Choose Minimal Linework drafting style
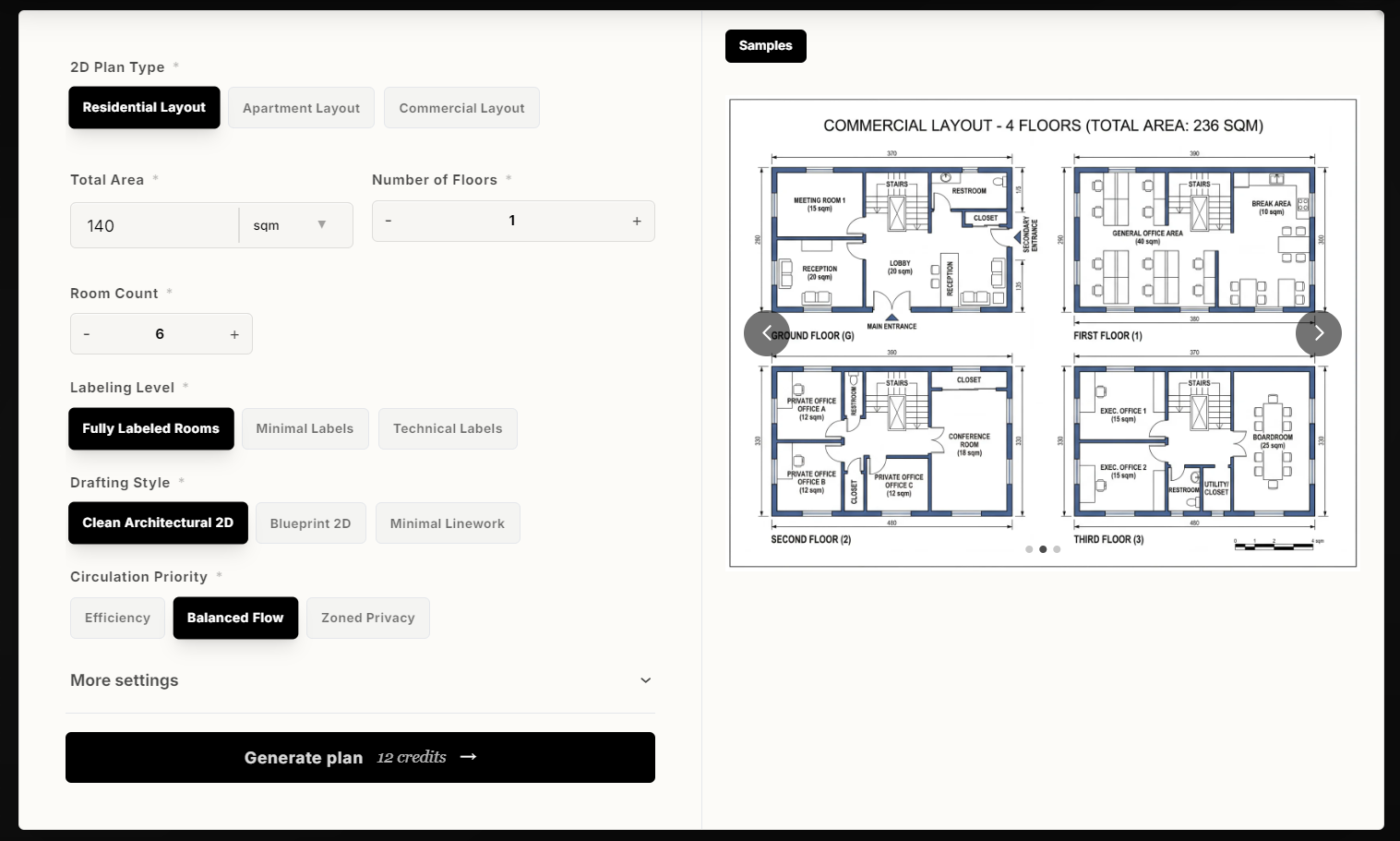This screenshot has height=841, width=1400. [447, 523]
